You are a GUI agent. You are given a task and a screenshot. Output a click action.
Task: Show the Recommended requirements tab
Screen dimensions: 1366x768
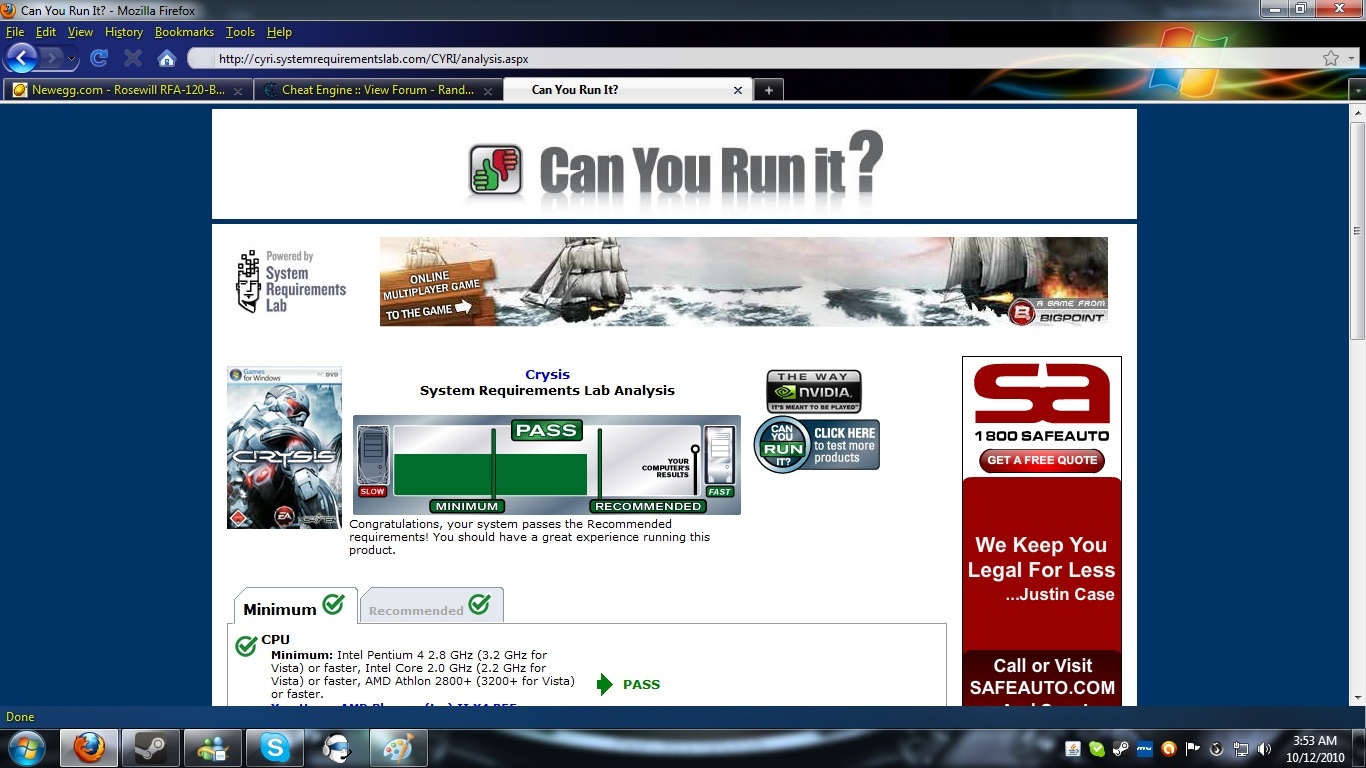pyautogui.click(x=431, y=607)
